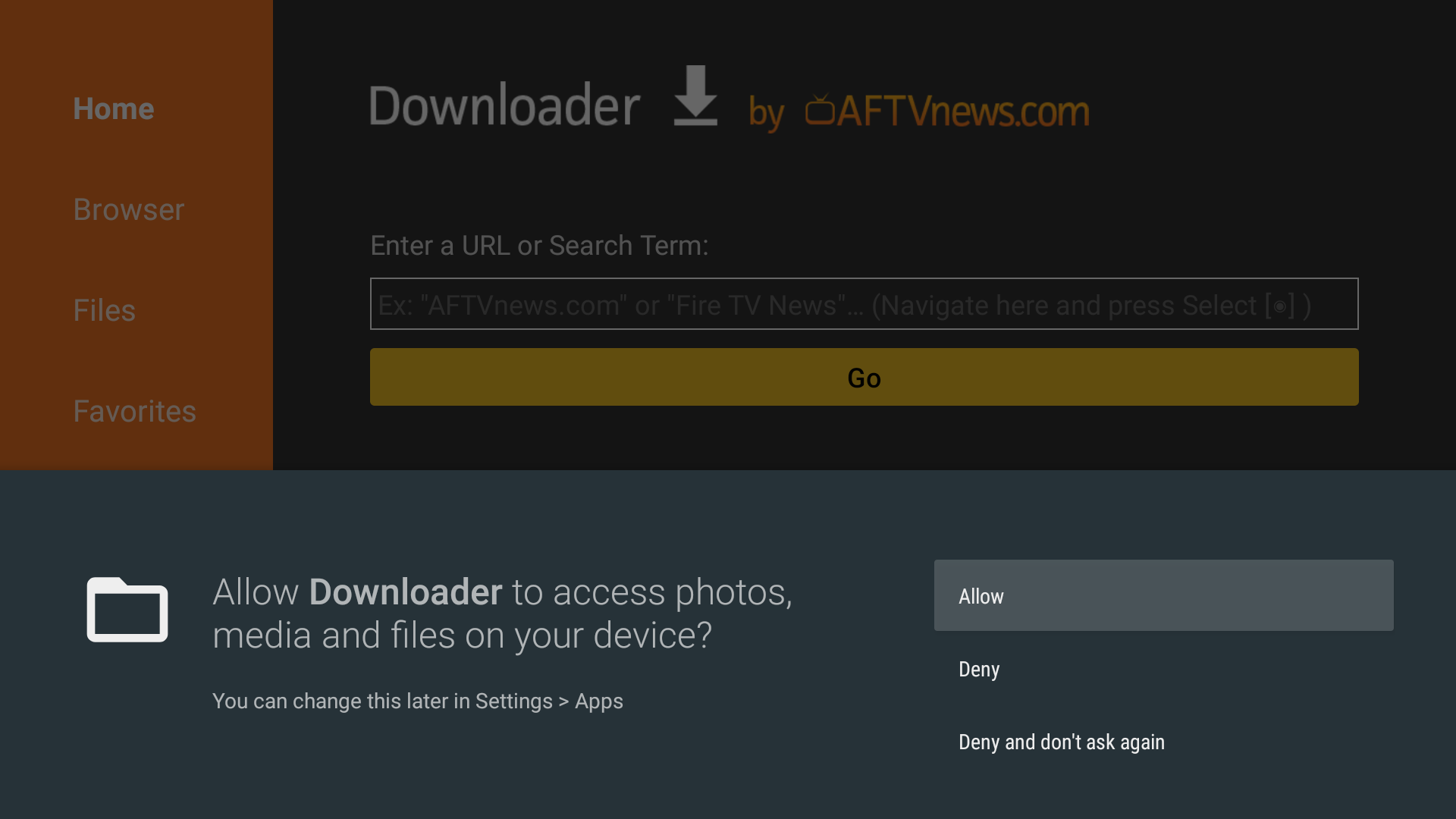This screenshot has width=1456, height=819.
Task: Click the AFTVnews TV logo icon
Action: click(x=820, y=110)
